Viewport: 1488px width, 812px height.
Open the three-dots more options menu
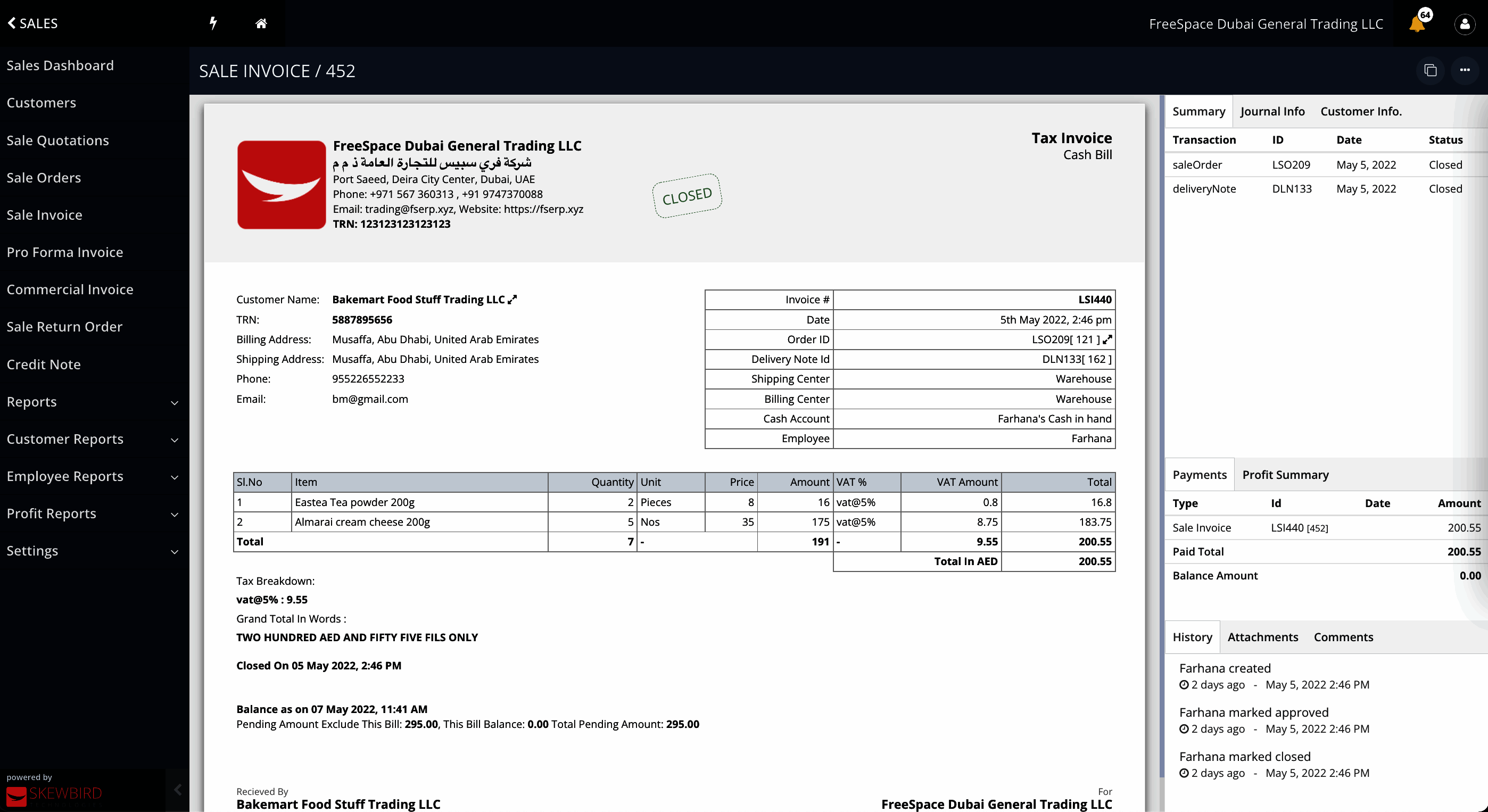click(x=1464, y=70)
